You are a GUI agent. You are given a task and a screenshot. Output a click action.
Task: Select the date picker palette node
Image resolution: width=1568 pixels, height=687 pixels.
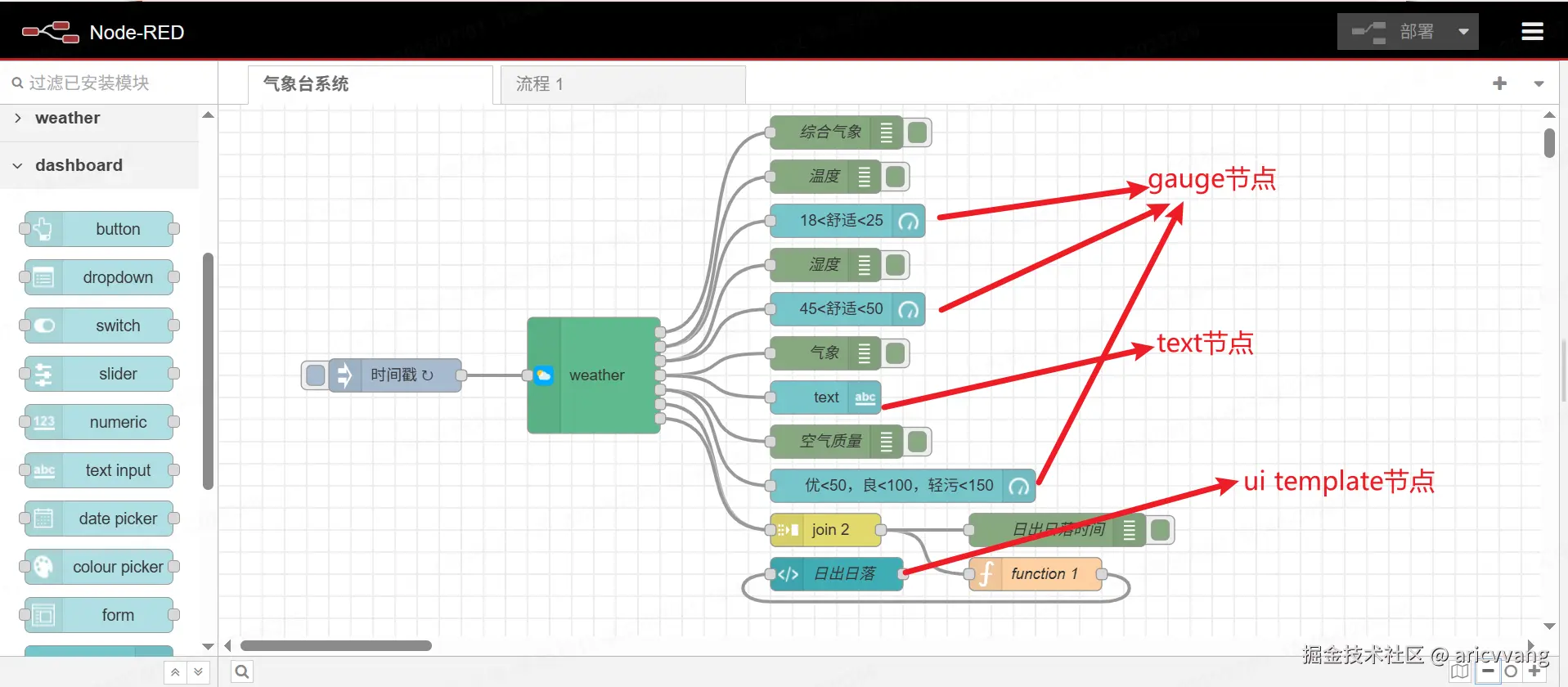point(99,519)
